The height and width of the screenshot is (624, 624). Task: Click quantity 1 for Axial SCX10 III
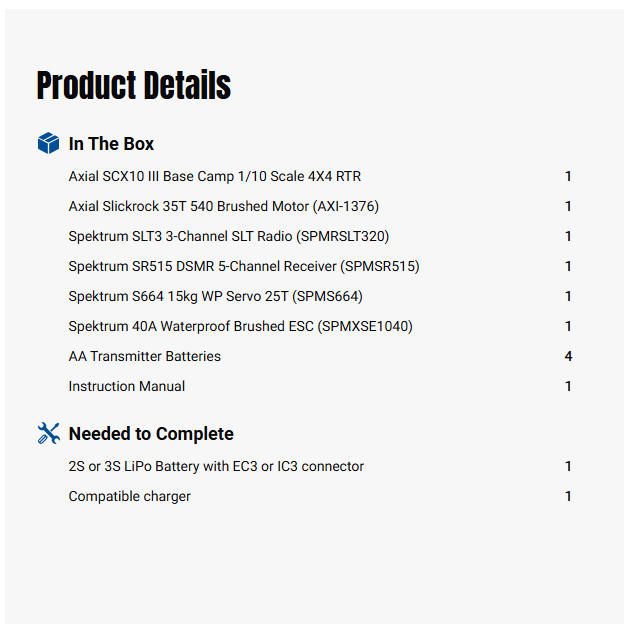tap(568, 177)
